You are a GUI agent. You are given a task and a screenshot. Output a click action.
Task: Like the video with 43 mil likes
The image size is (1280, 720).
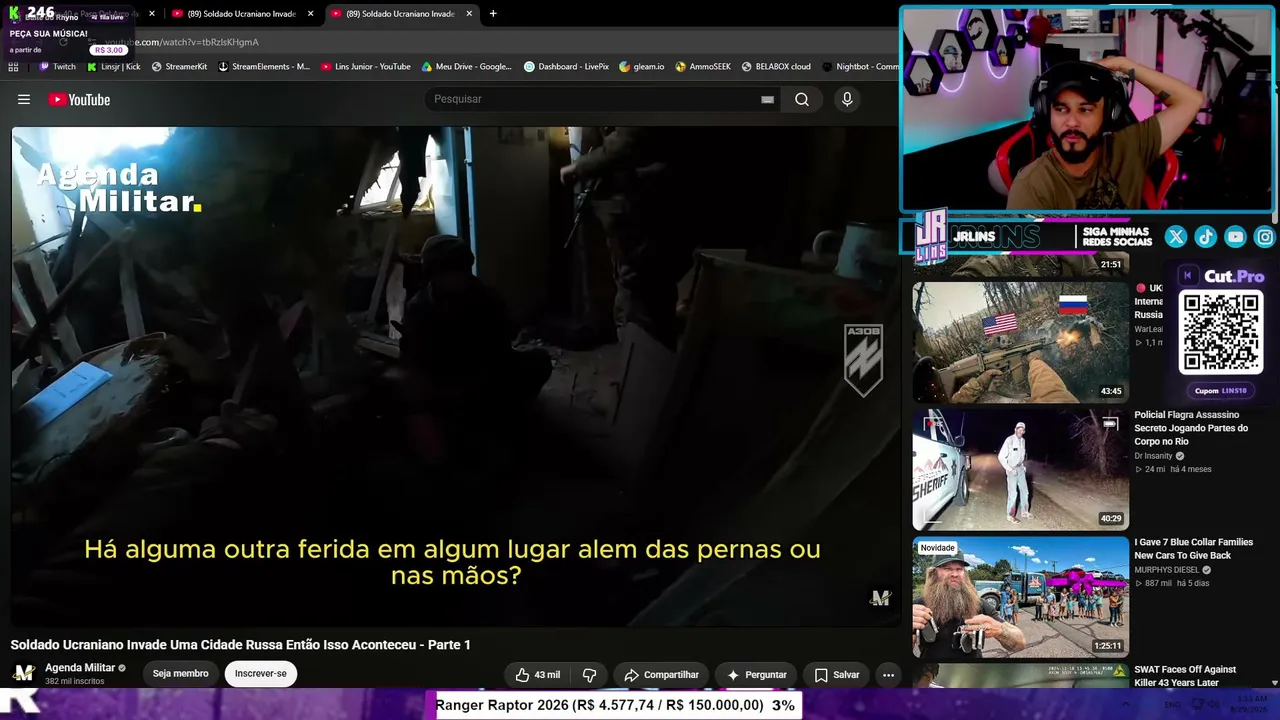click(x=537, y=675)
